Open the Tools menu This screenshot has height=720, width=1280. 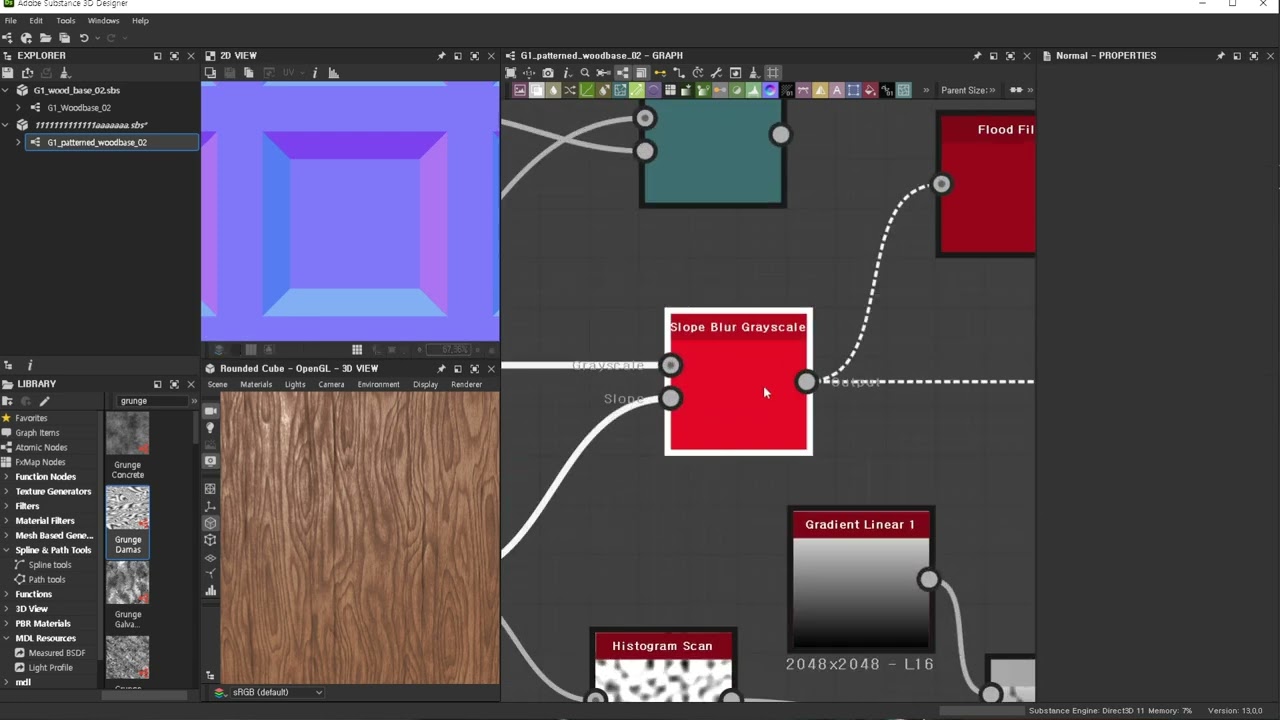[x=66, y=20]
